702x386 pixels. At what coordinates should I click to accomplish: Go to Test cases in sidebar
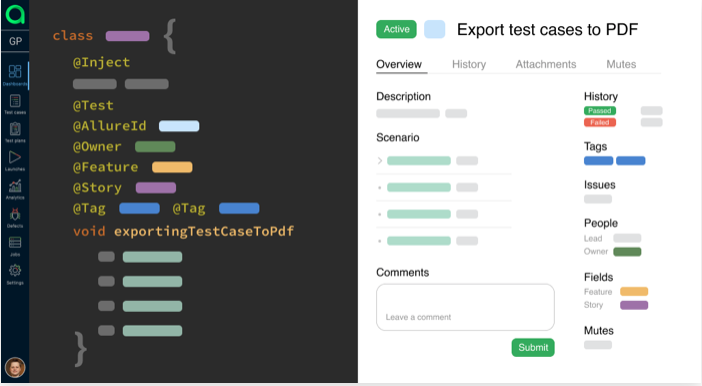15,104
